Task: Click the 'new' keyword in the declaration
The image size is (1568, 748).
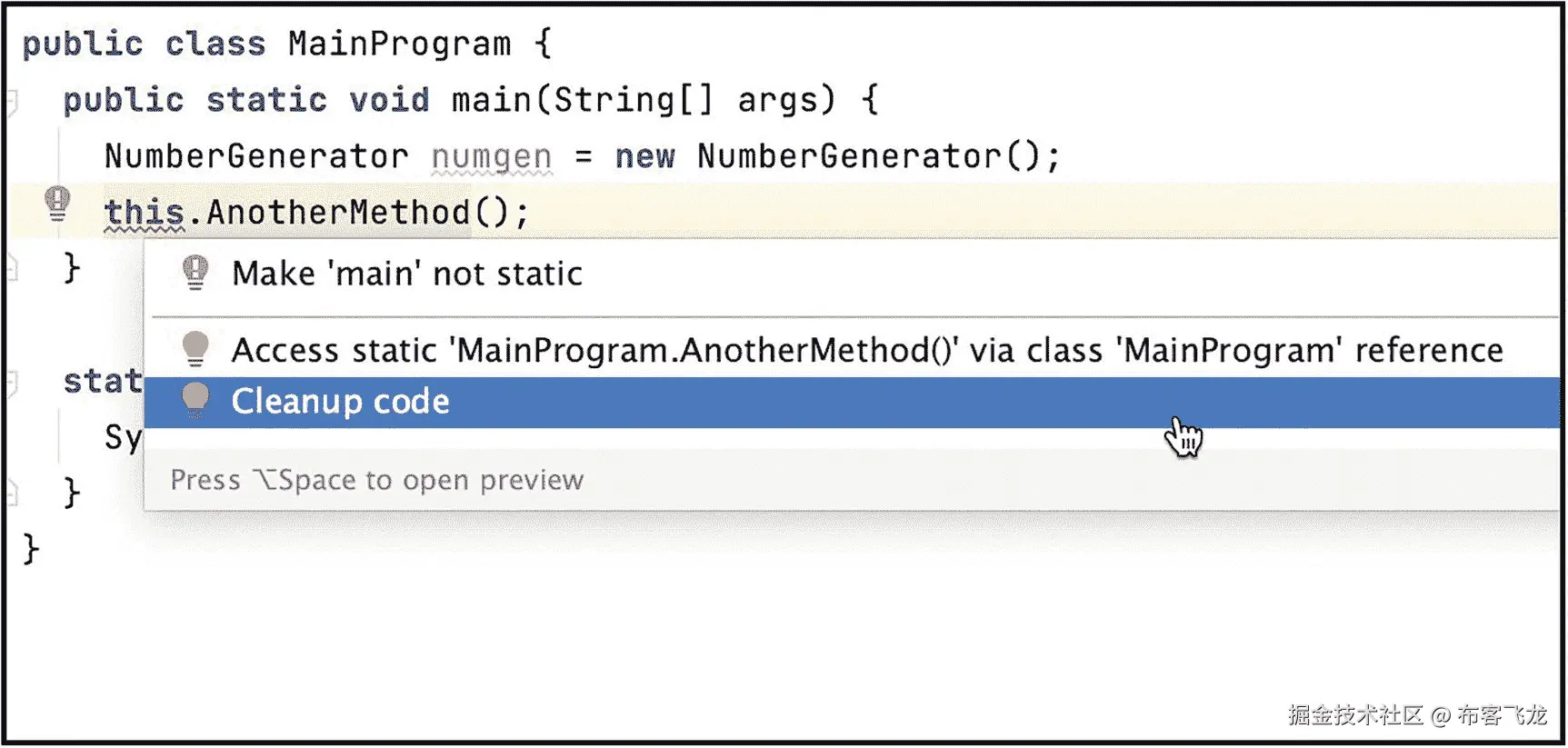Action: point(644,156)
